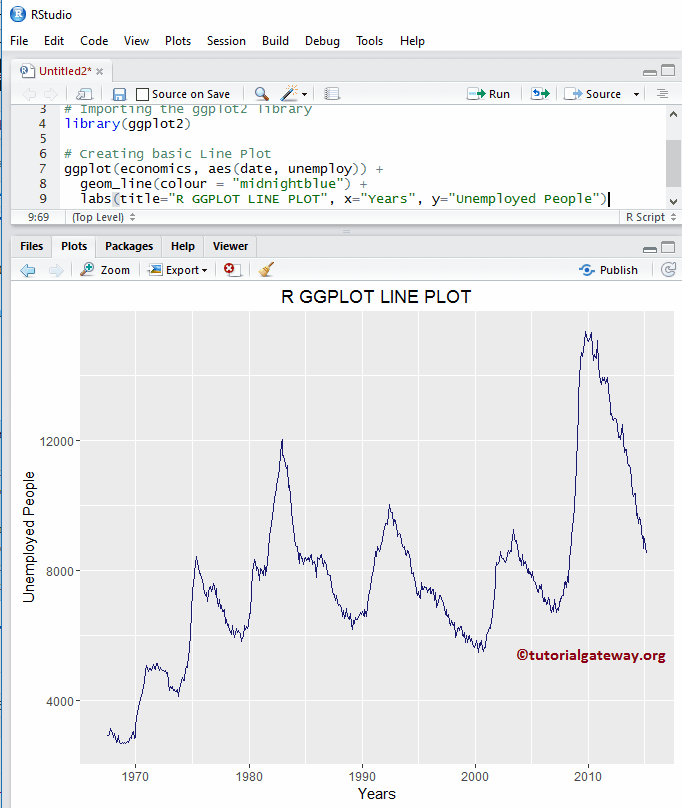
Task: Toggle the Source on Save checkbox
Action: [x=142, y=94]
